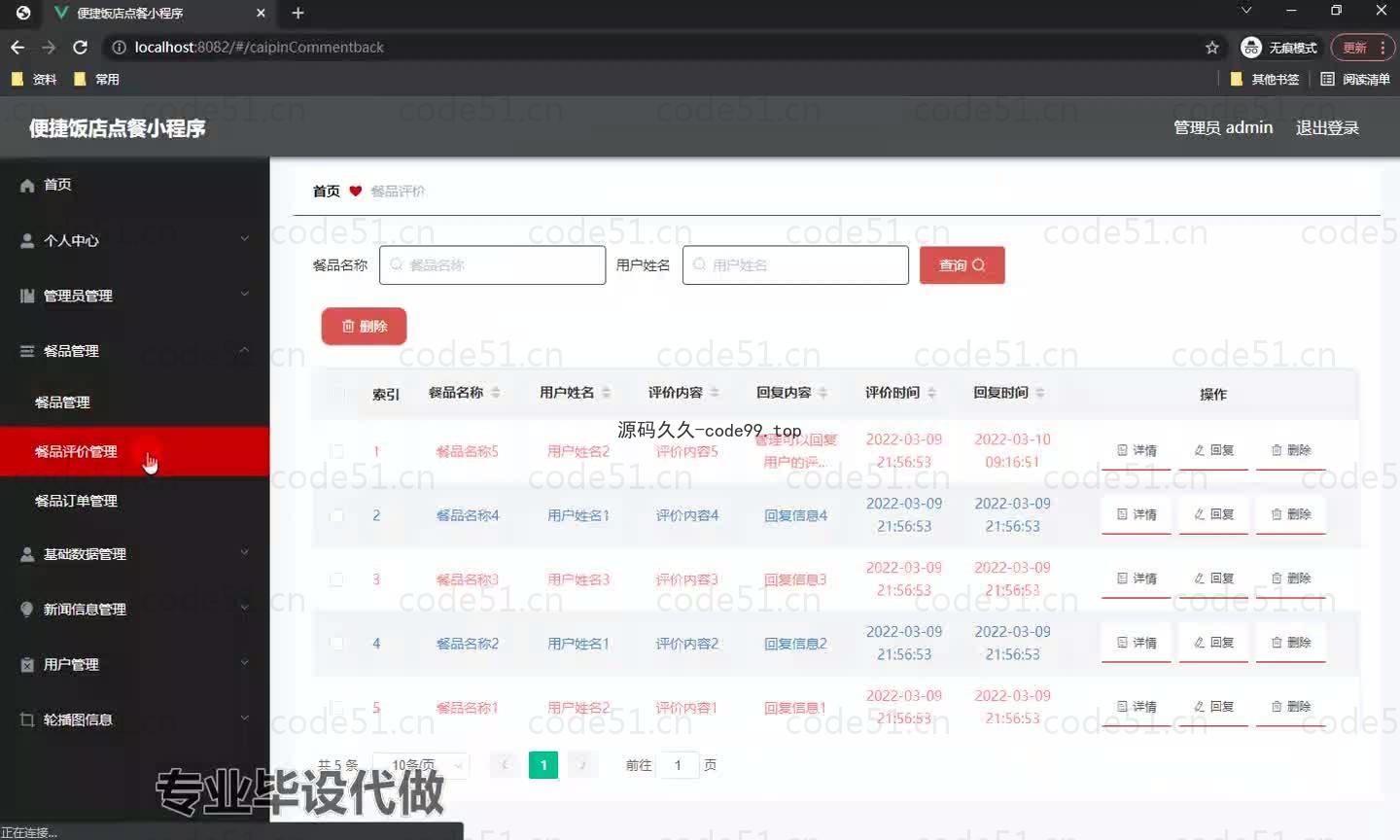Expand the 用户管理 sidebar menu
Screen dimensions: 1400x840
click(134, 665)
